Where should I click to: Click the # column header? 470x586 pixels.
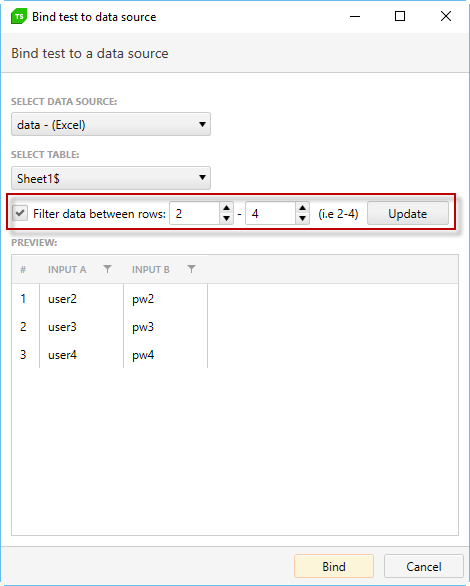point(23,269)
